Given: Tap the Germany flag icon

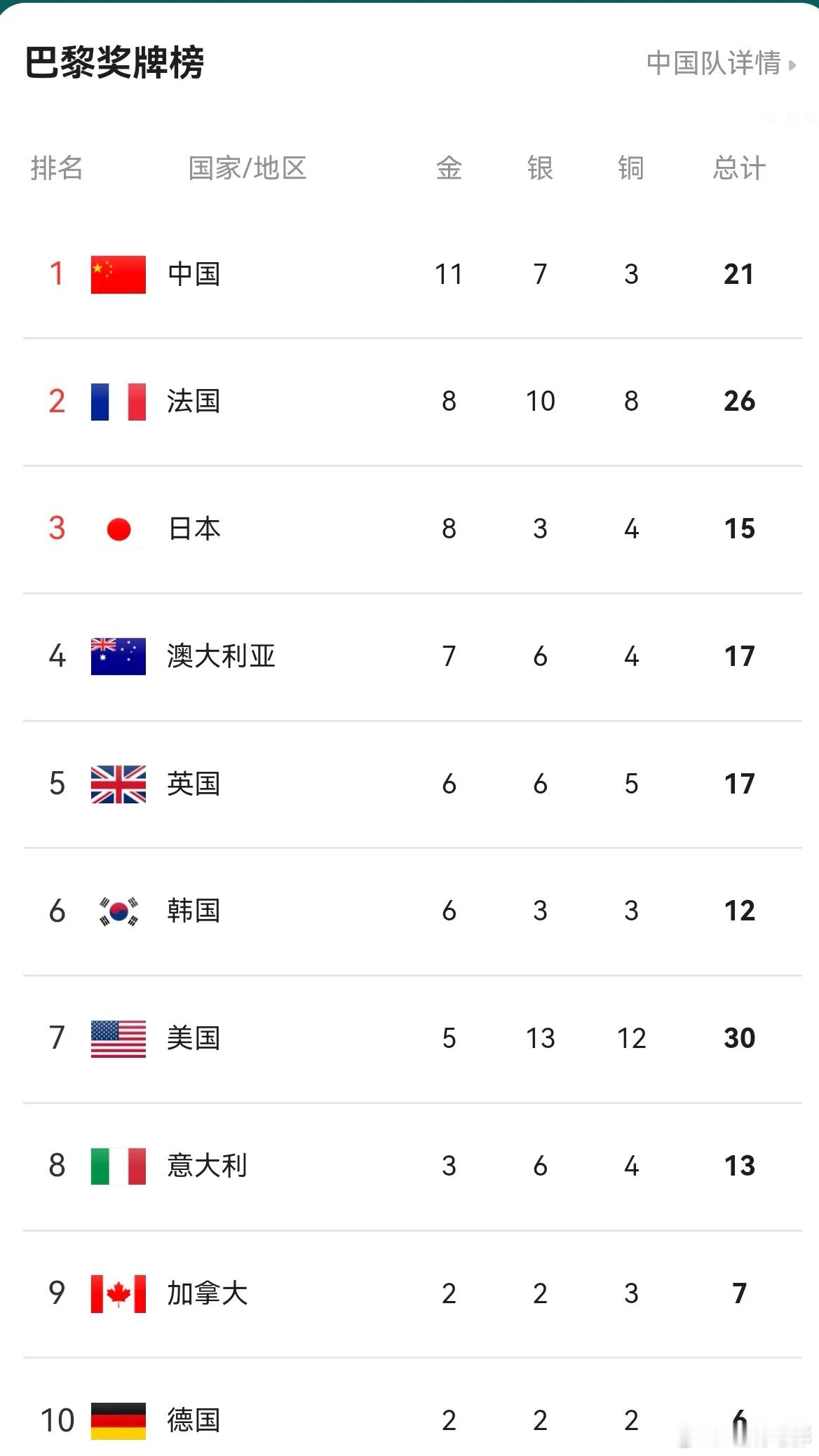Looking at the screenshot, I should pyautogui.click(x=119, y=1421).
